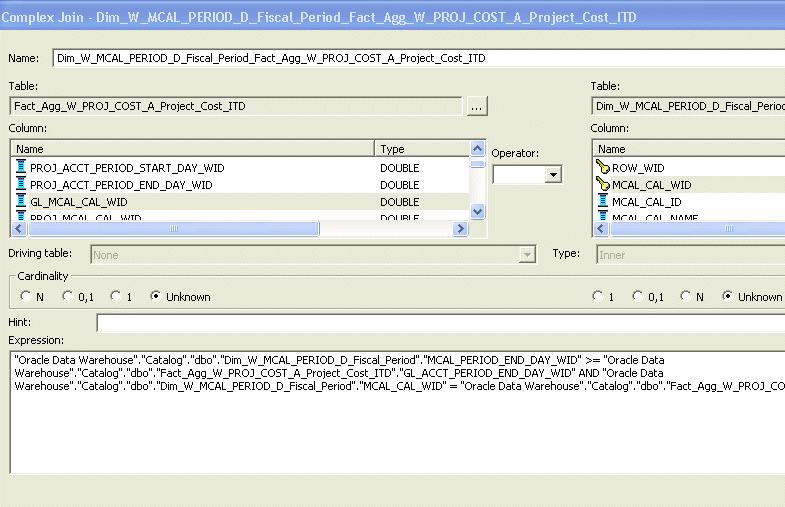Click the PROJ_ACCT_PERIOD_START_DAY_WID column icon
The height and width of the screenshot is (507, 785).
click(x=21, y=167)
